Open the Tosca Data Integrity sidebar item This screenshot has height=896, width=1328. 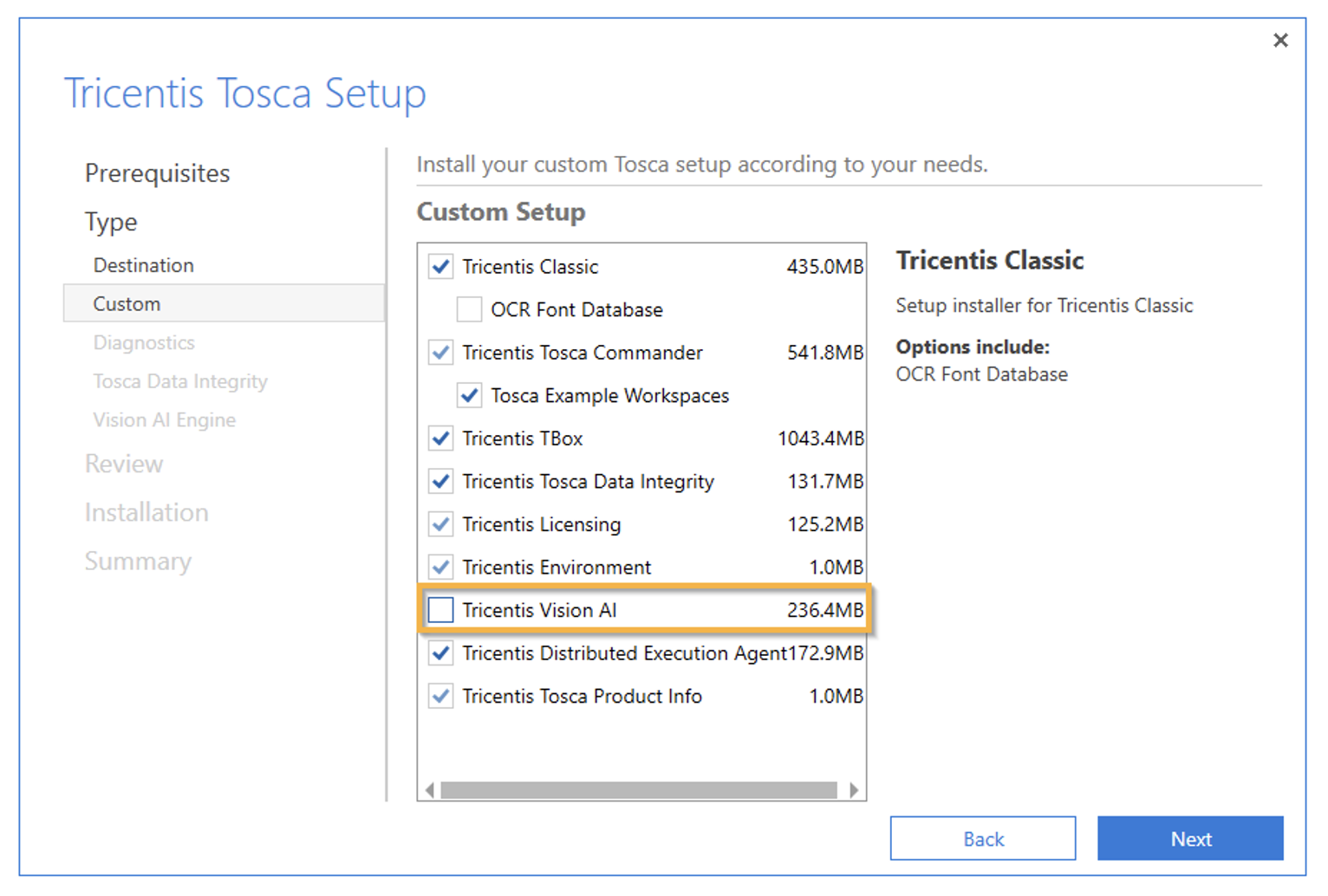point(180,381)
